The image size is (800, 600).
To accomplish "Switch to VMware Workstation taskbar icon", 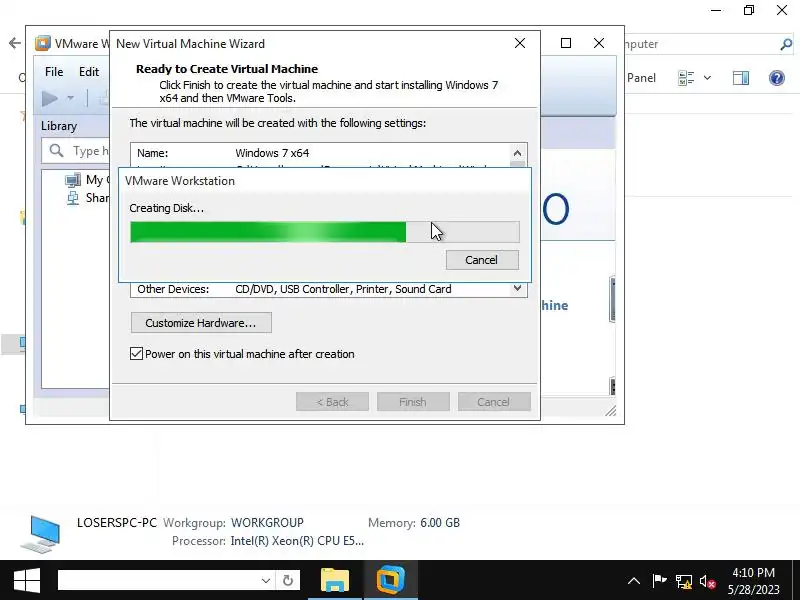I will click(390, 581).
